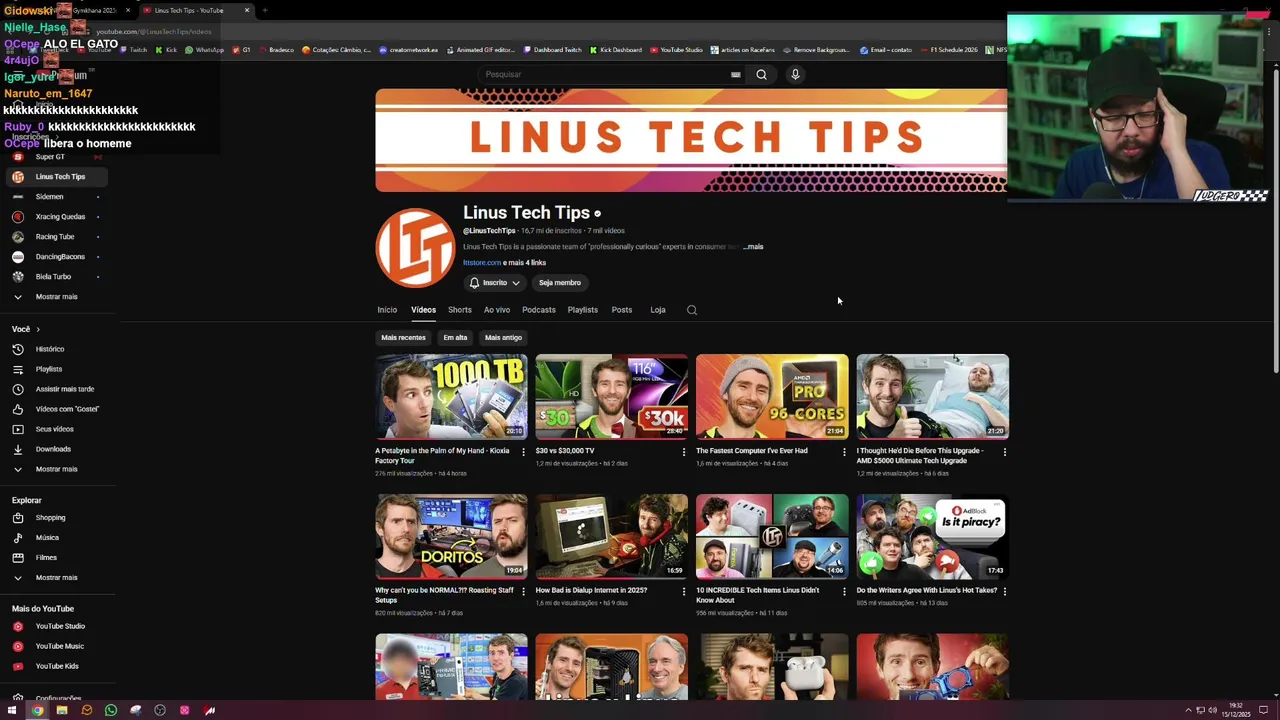The image size is (1280, 720).
Task: Open the Loja tab
Action: pos(658,310)
